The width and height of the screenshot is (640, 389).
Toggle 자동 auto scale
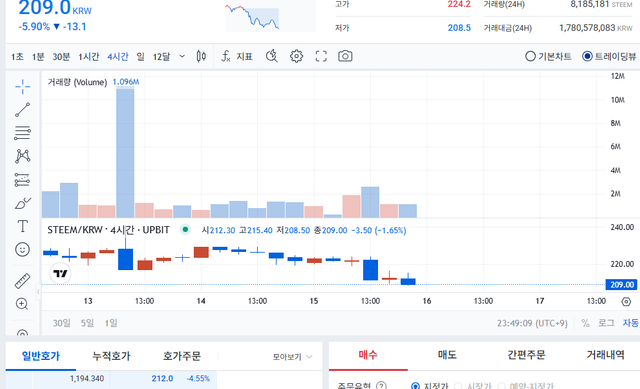pos(630,323)
